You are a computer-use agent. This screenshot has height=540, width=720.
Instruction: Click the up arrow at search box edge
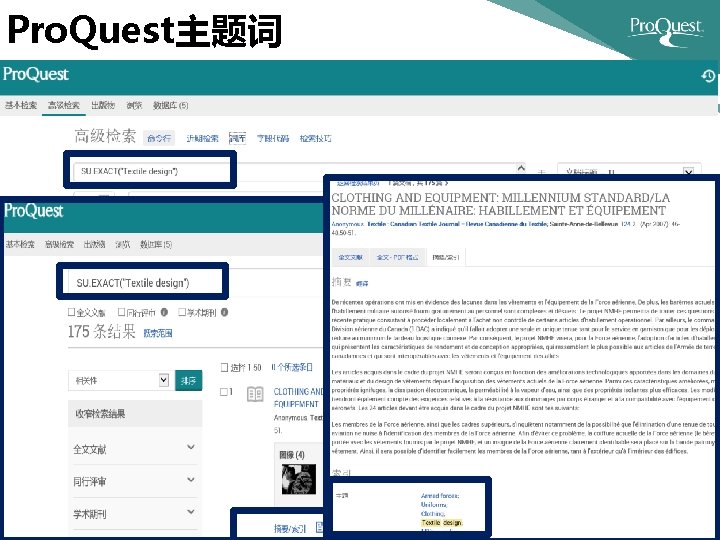521,168
